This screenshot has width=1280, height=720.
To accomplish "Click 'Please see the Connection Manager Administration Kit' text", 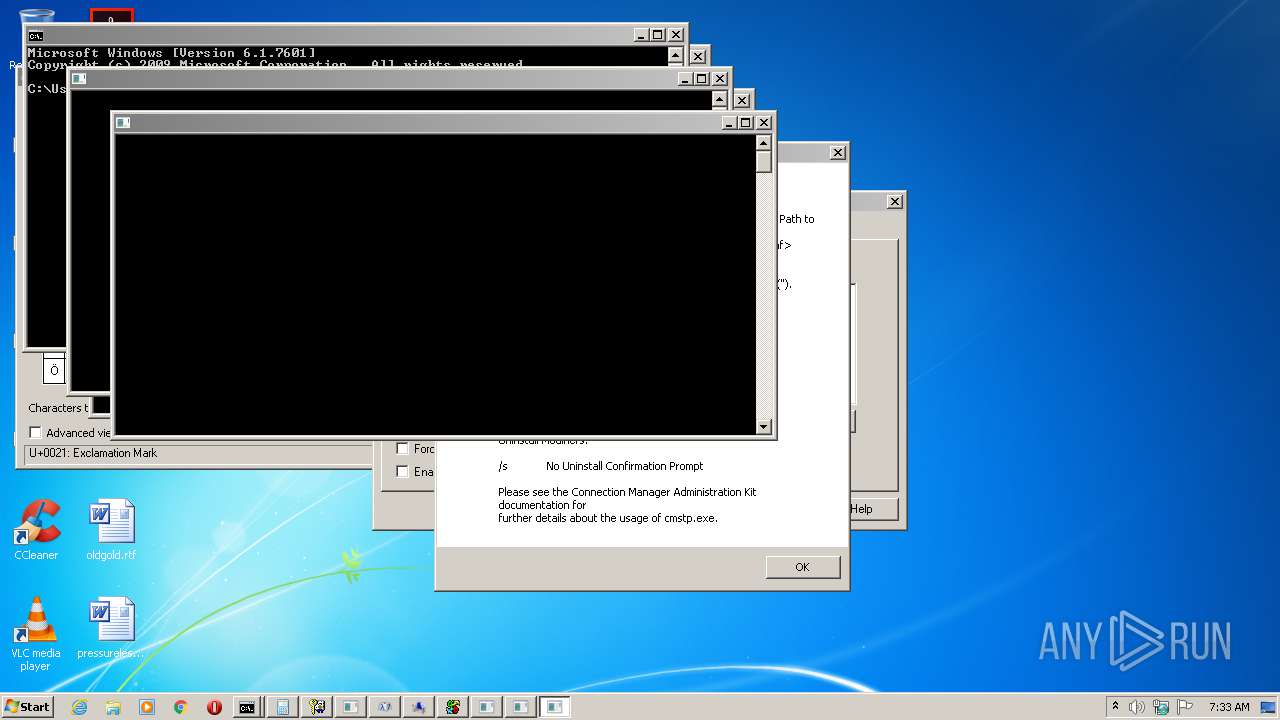I will pyautogui.click(x=627, y=492).
